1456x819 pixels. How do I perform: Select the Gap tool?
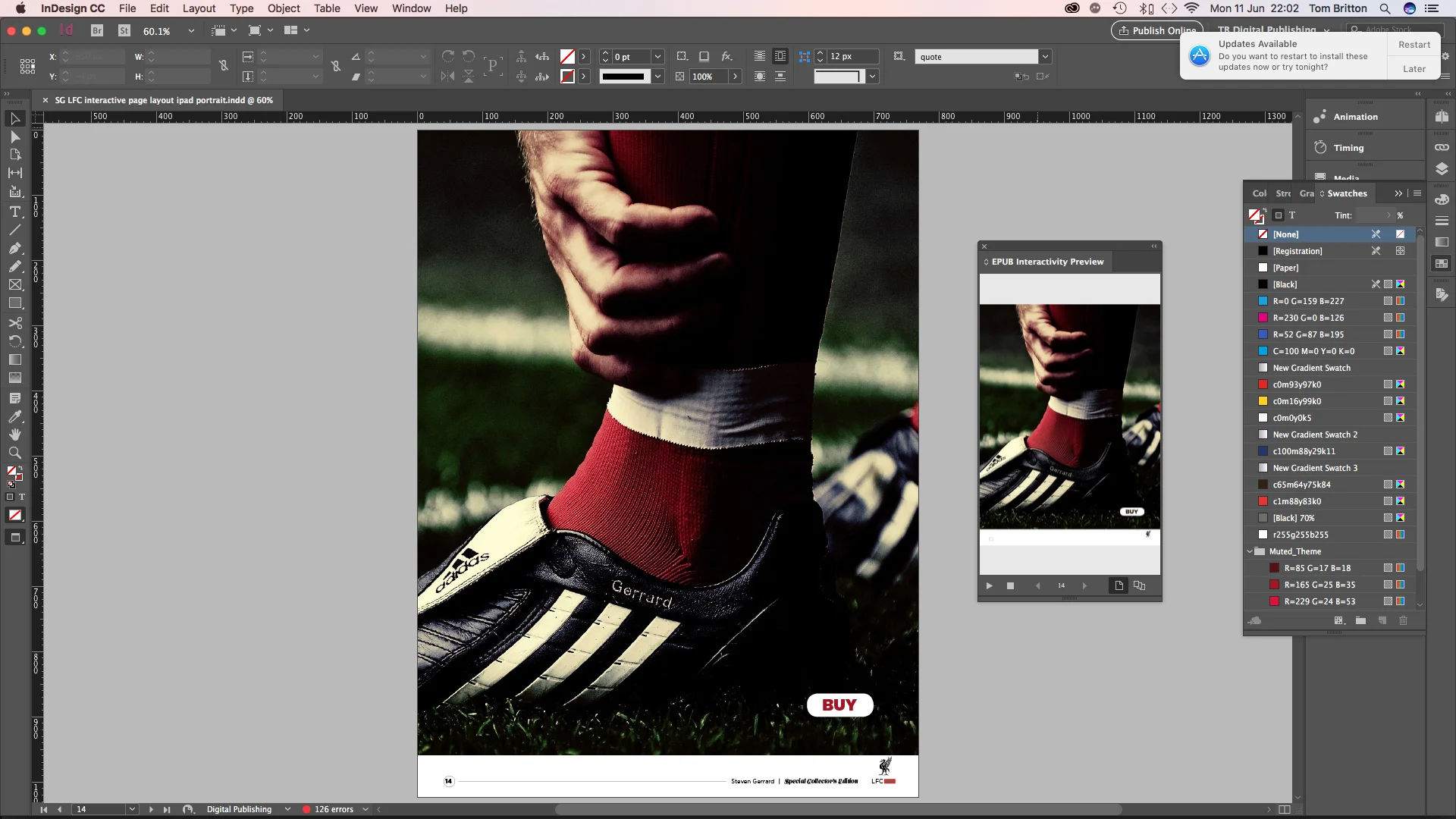(x=14, y=173)
